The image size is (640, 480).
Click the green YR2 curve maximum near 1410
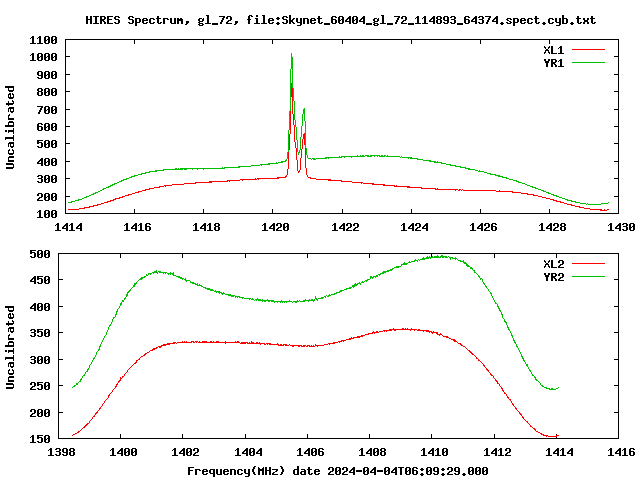point(440,257)
